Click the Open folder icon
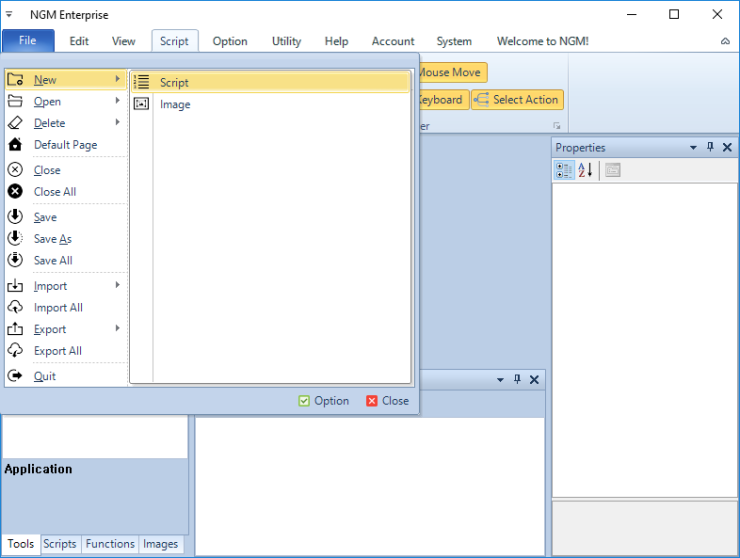 tap(15, 101)
